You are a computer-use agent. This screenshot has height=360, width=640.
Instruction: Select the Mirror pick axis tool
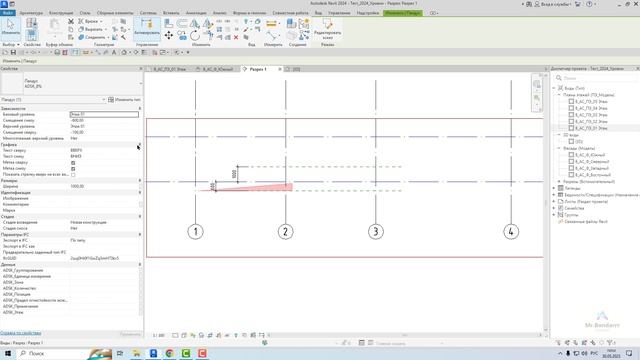click(195, 24)
